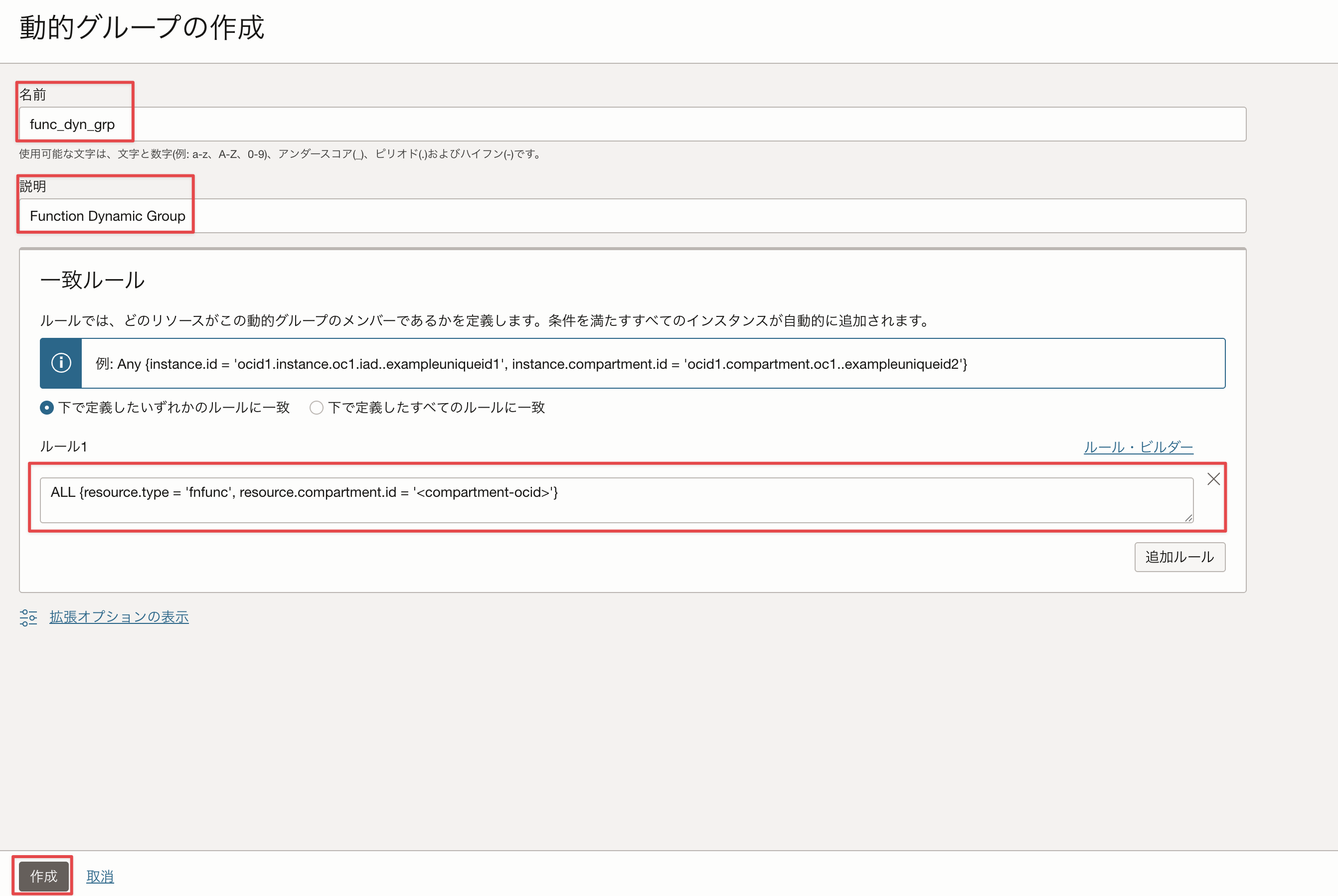Click the ルール1 label
Image resolution: width=1338 pixels, height=896 pixels.
63,447
